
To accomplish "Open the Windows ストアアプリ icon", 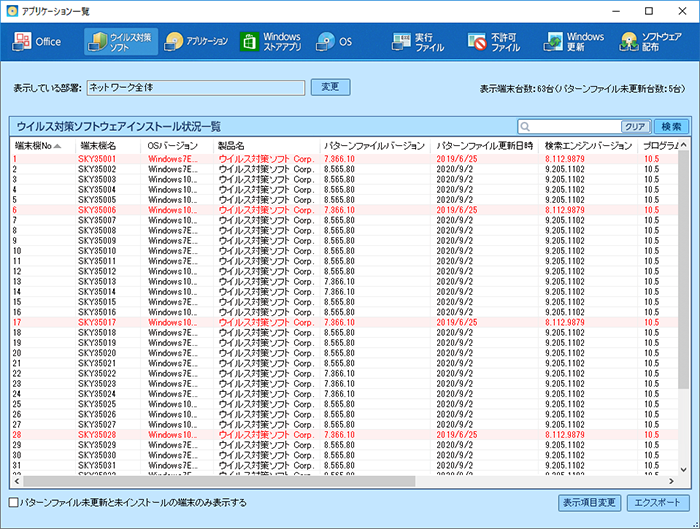I will 271,42.
